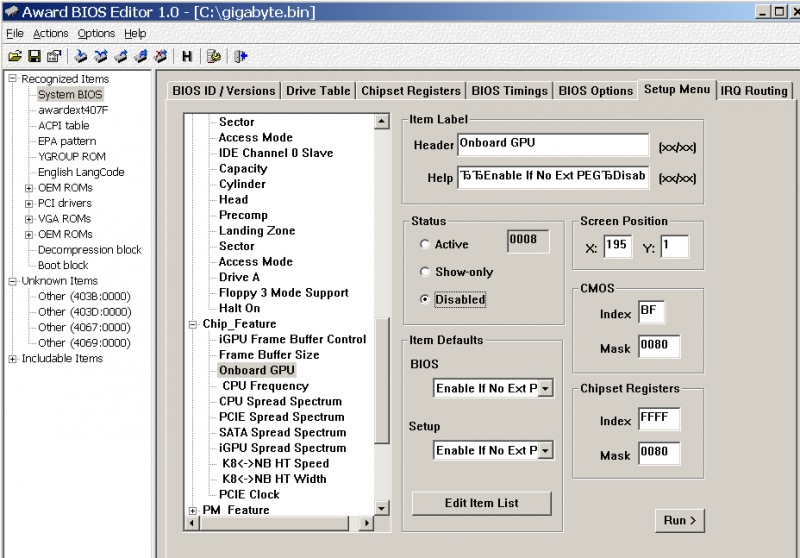Select the Show-only radio button
Image resolution: width=800 pixels, height=558 pixels.
click(426, 272)
